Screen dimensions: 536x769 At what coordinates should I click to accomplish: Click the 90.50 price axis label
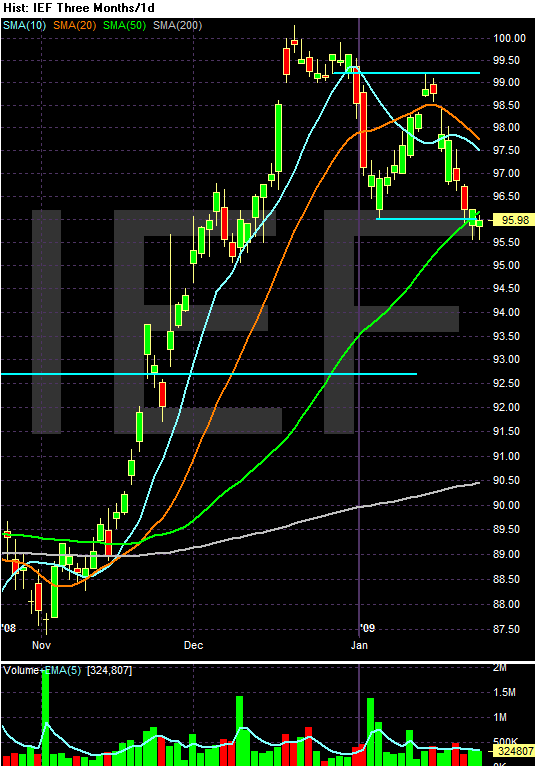click(506, 480)
